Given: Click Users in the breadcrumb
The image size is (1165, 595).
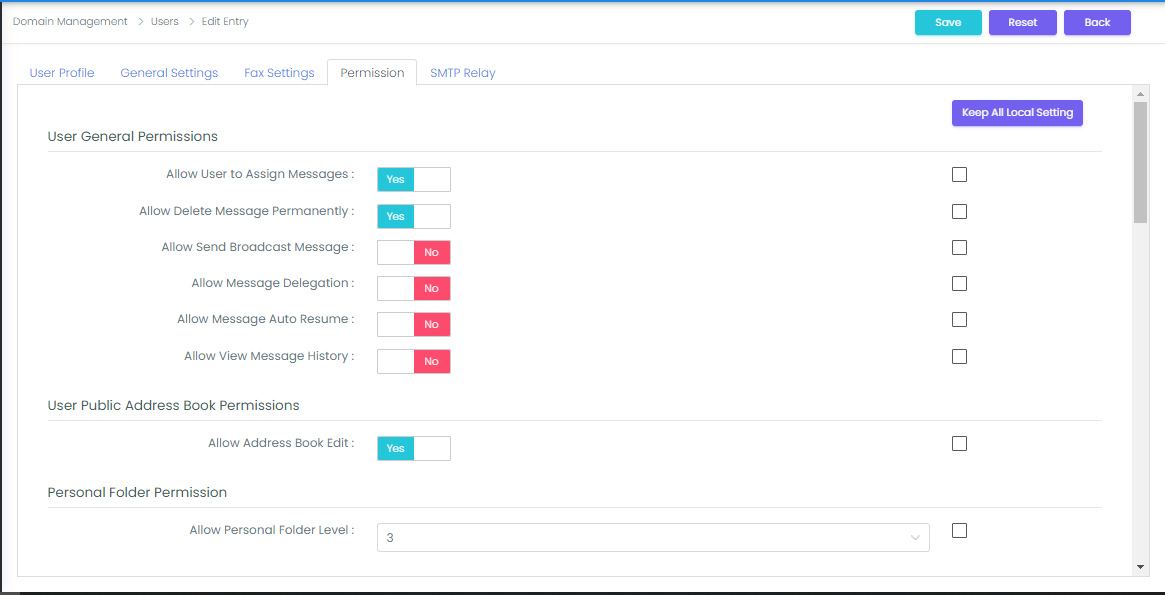Looking at the screenshot, I should 165,22.
